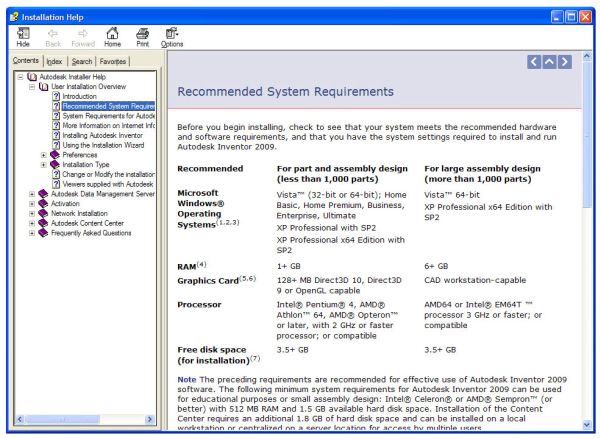Click the topic pane scroll down arrow
Viewport: 600px width, 439px height.
587,425
